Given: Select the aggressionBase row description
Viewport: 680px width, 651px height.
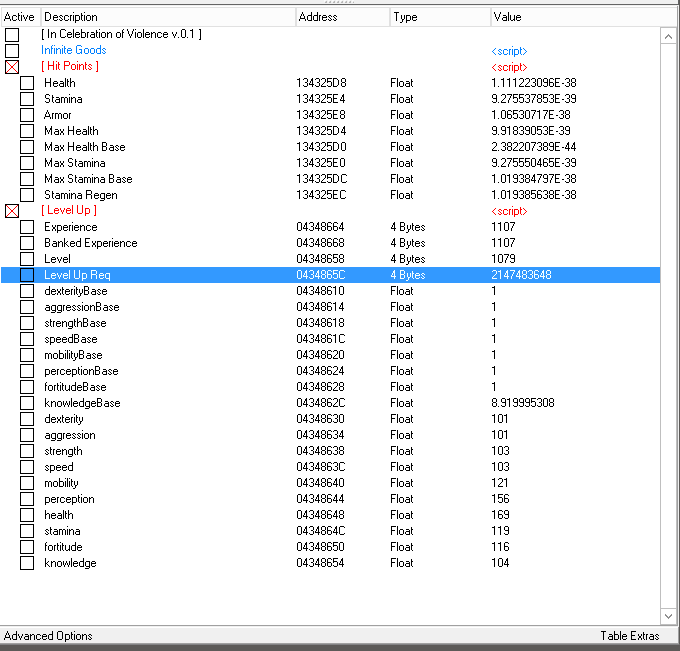Looking at the screenshot, I should 82,307.
